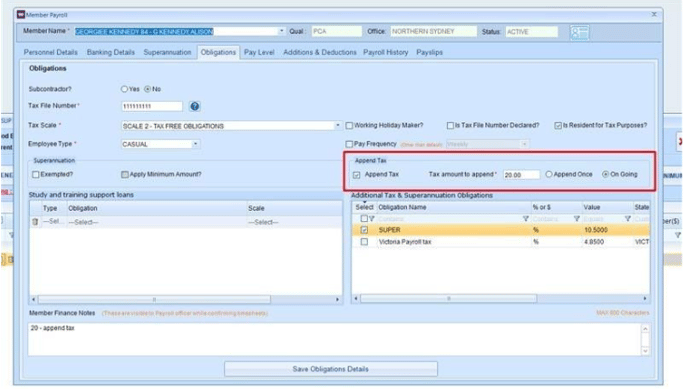Viewport: 687px width, 389px height.
Task: Tick the select-all filter row checkbox
Action: (x=364, y=218)
